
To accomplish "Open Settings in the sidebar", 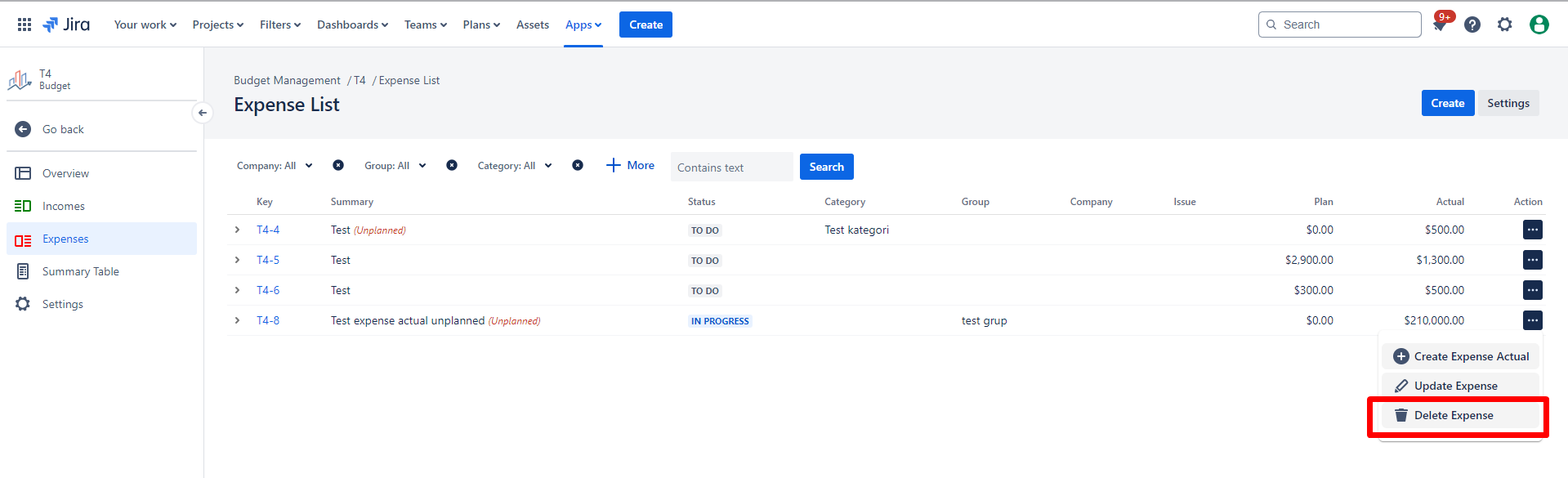I will [x=101, y=304].
